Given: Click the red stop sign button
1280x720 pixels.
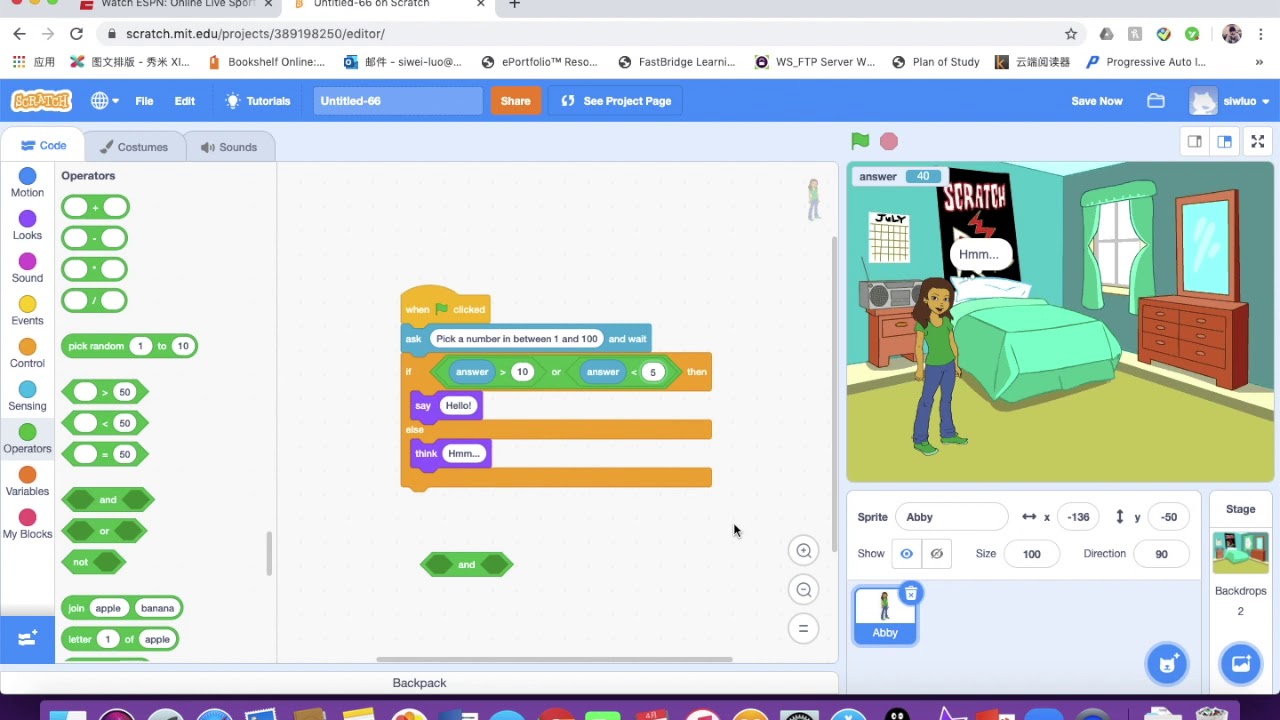Looking at the screenshot, I should click(x=889, y=141).
